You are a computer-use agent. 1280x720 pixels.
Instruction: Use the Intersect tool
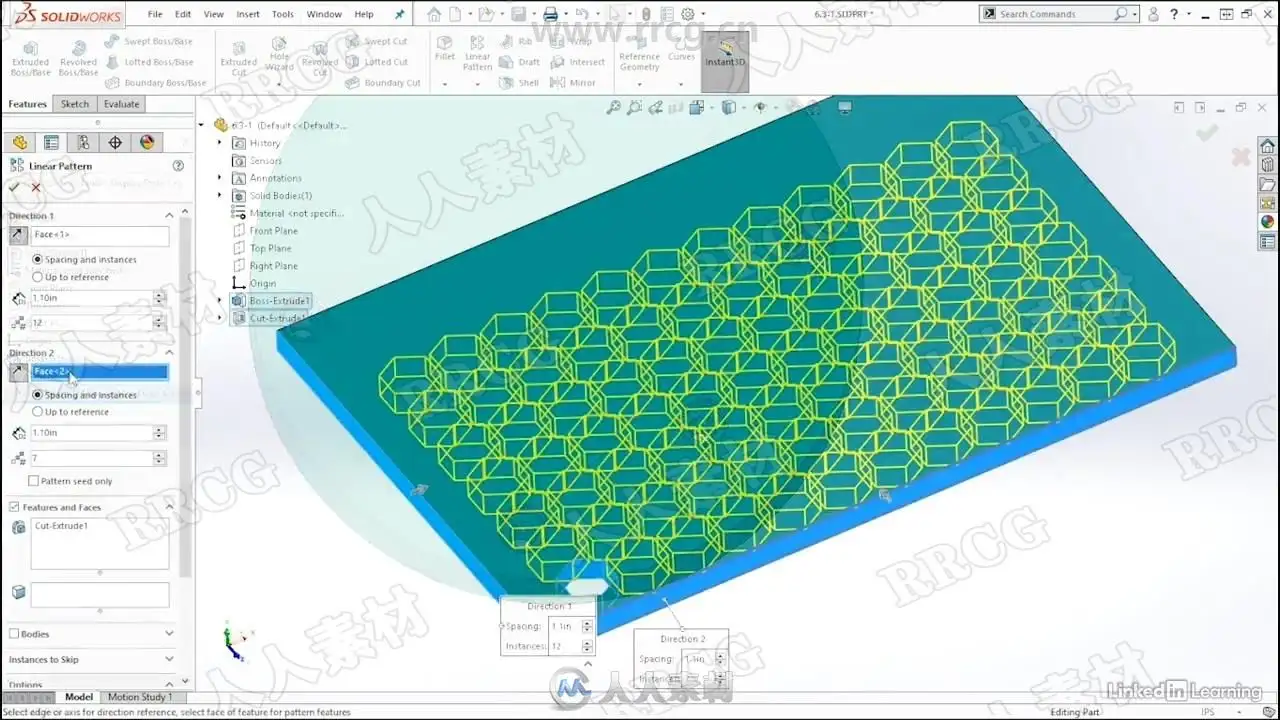[578, 62]
